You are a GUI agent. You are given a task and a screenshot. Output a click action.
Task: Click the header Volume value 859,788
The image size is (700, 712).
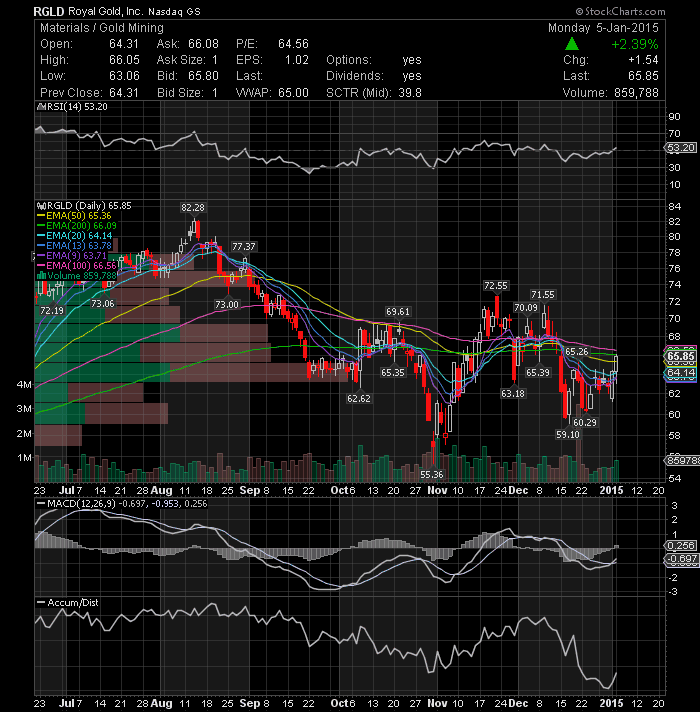click(636, 93)
